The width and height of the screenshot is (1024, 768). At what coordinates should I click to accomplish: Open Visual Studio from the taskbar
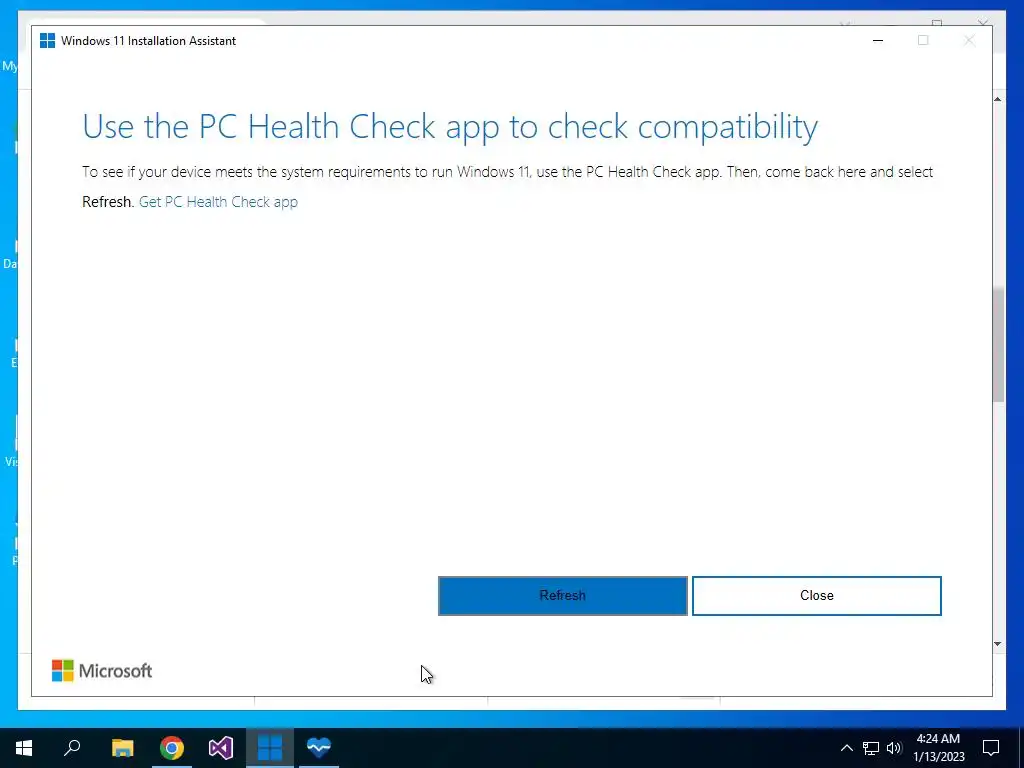[x=221, y=748]
